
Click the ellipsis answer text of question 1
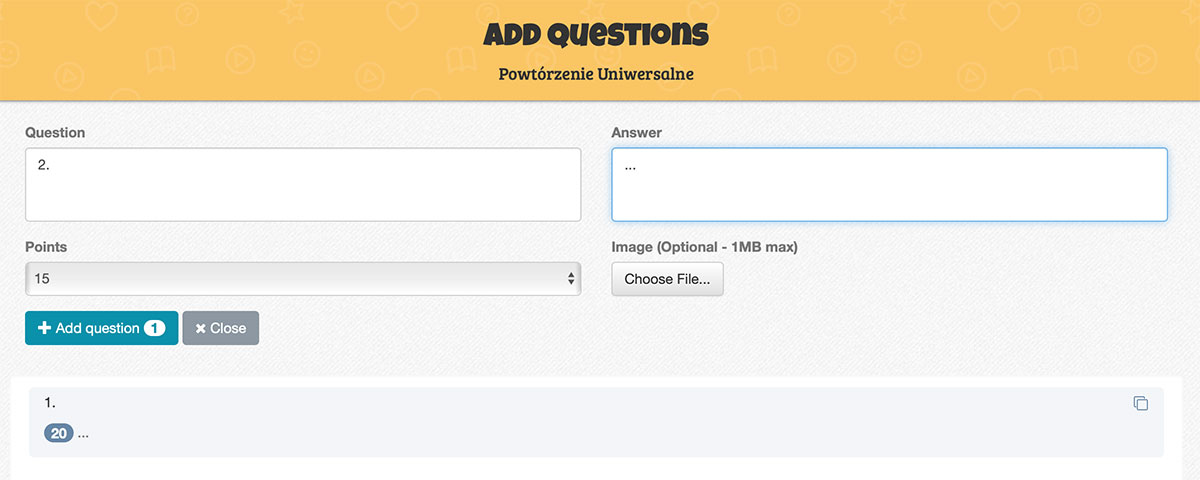(x=83, y=434)
